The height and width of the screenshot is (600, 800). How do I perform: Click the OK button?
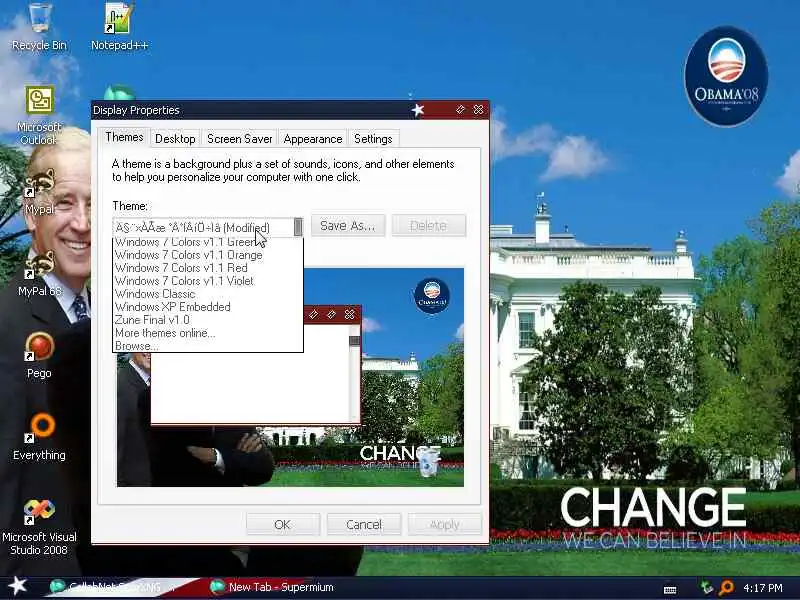point(283,524)
